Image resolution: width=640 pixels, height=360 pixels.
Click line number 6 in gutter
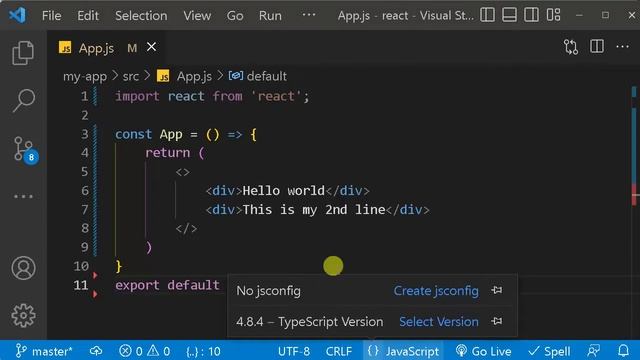tap(84, 191)
